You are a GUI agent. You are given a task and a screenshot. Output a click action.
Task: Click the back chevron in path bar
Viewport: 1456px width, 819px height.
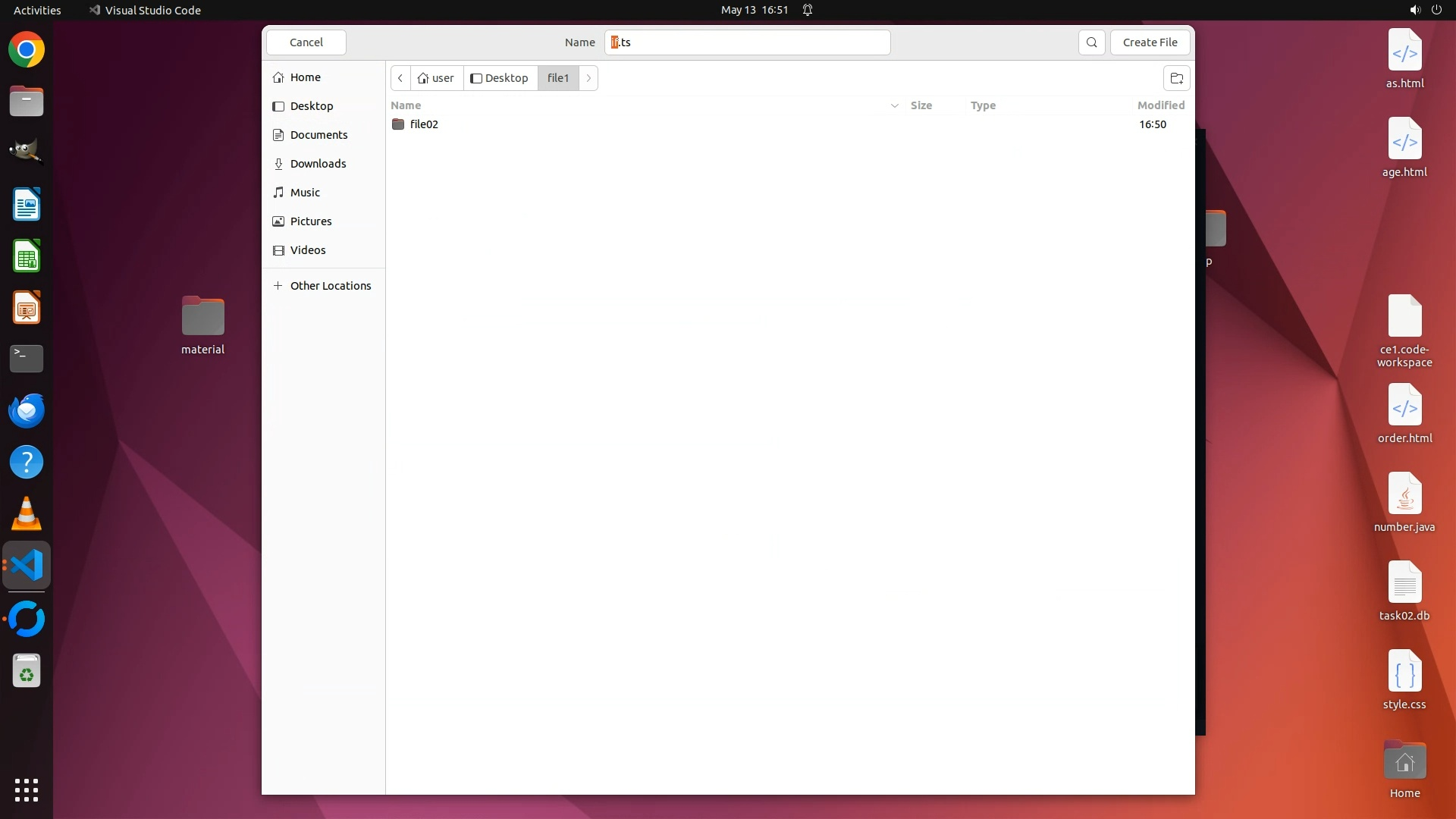400,78
